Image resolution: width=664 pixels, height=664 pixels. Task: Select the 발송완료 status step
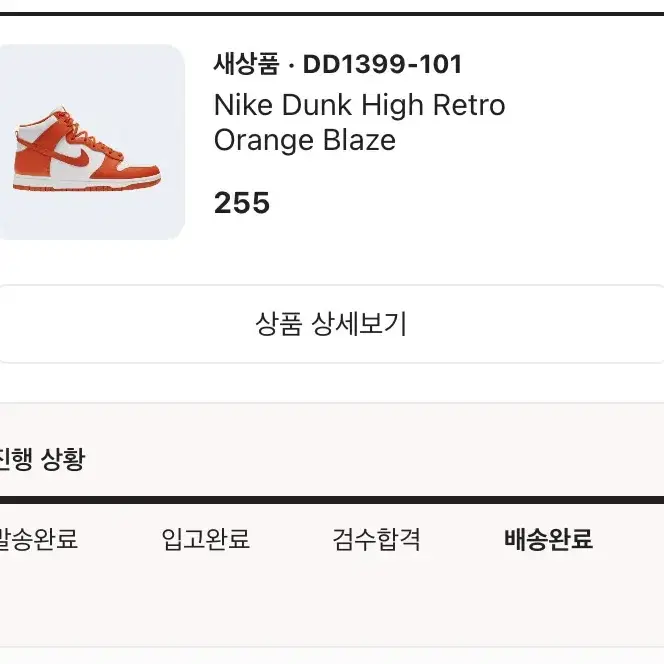[x=39, y=539]
